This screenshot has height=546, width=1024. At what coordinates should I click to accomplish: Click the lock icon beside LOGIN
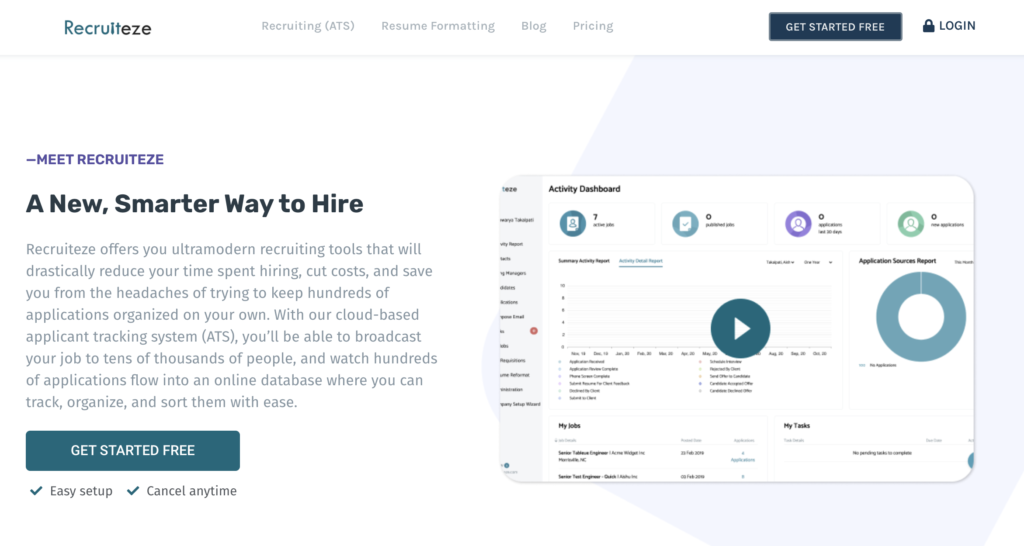[928, 25]
